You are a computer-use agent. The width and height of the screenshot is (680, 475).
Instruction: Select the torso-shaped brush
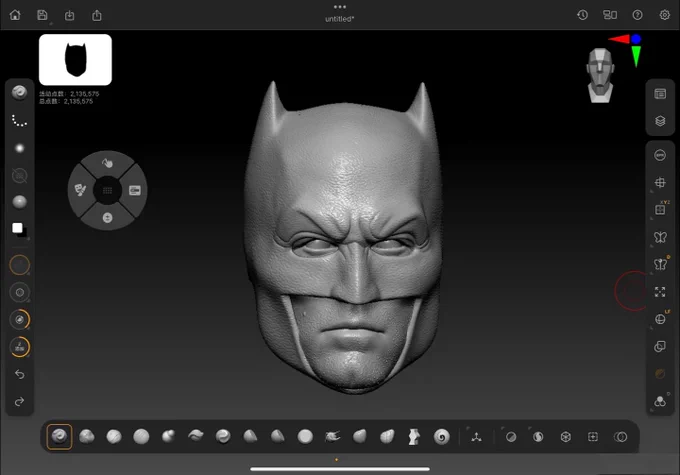pyautogui.click(x=414, y=437)
